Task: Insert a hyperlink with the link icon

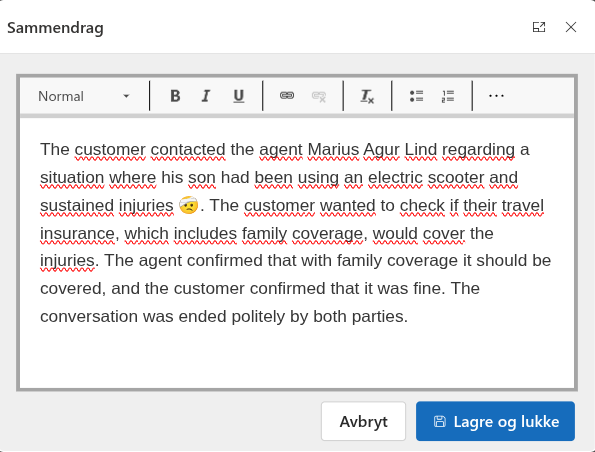Action: click(x=287, y=96)
